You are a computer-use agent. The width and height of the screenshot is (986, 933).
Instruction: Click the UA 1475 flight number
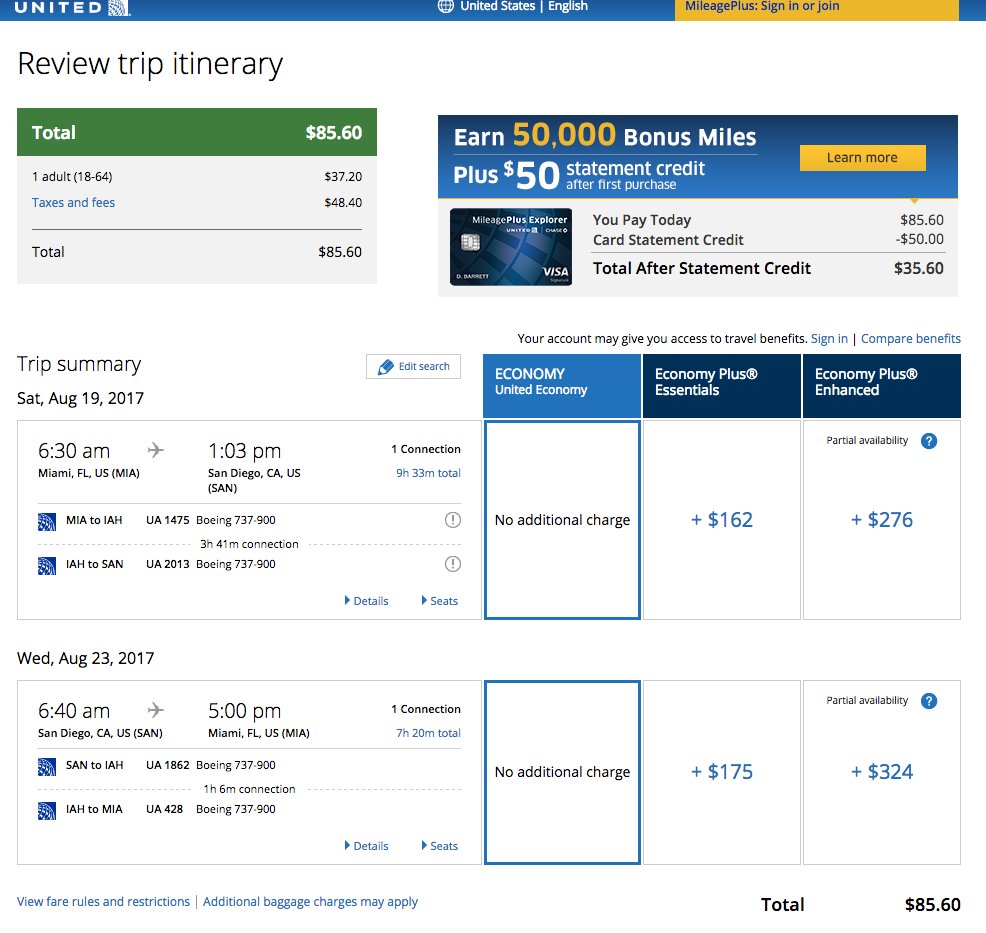167,520
